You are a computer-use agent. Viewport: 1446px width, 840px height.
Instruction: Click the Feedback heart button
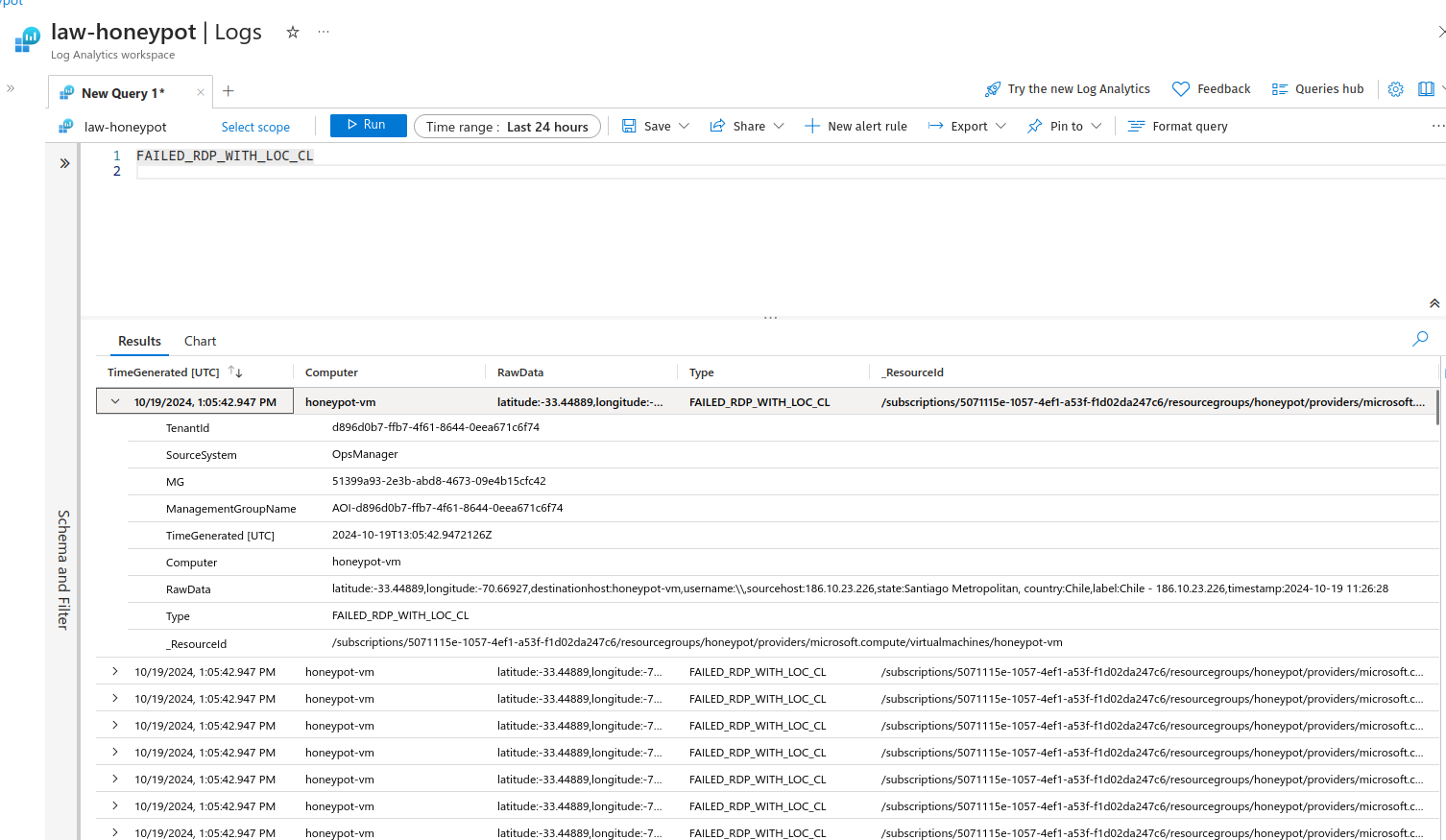(1211, 89)
